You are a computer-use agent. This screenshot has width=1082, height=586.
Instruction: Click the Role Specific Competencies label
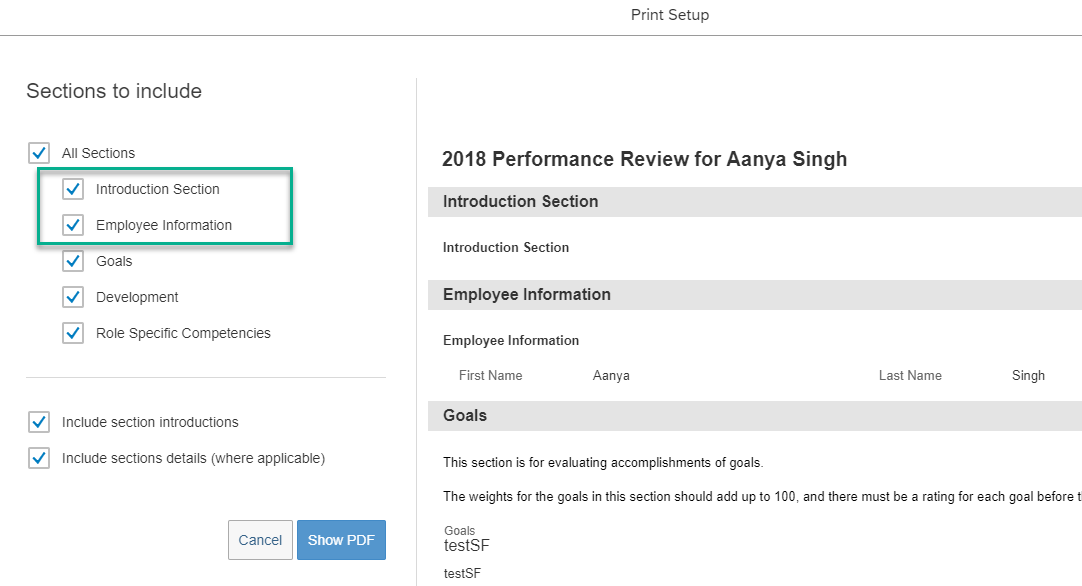pyautogui.click(x=183, y=333)
